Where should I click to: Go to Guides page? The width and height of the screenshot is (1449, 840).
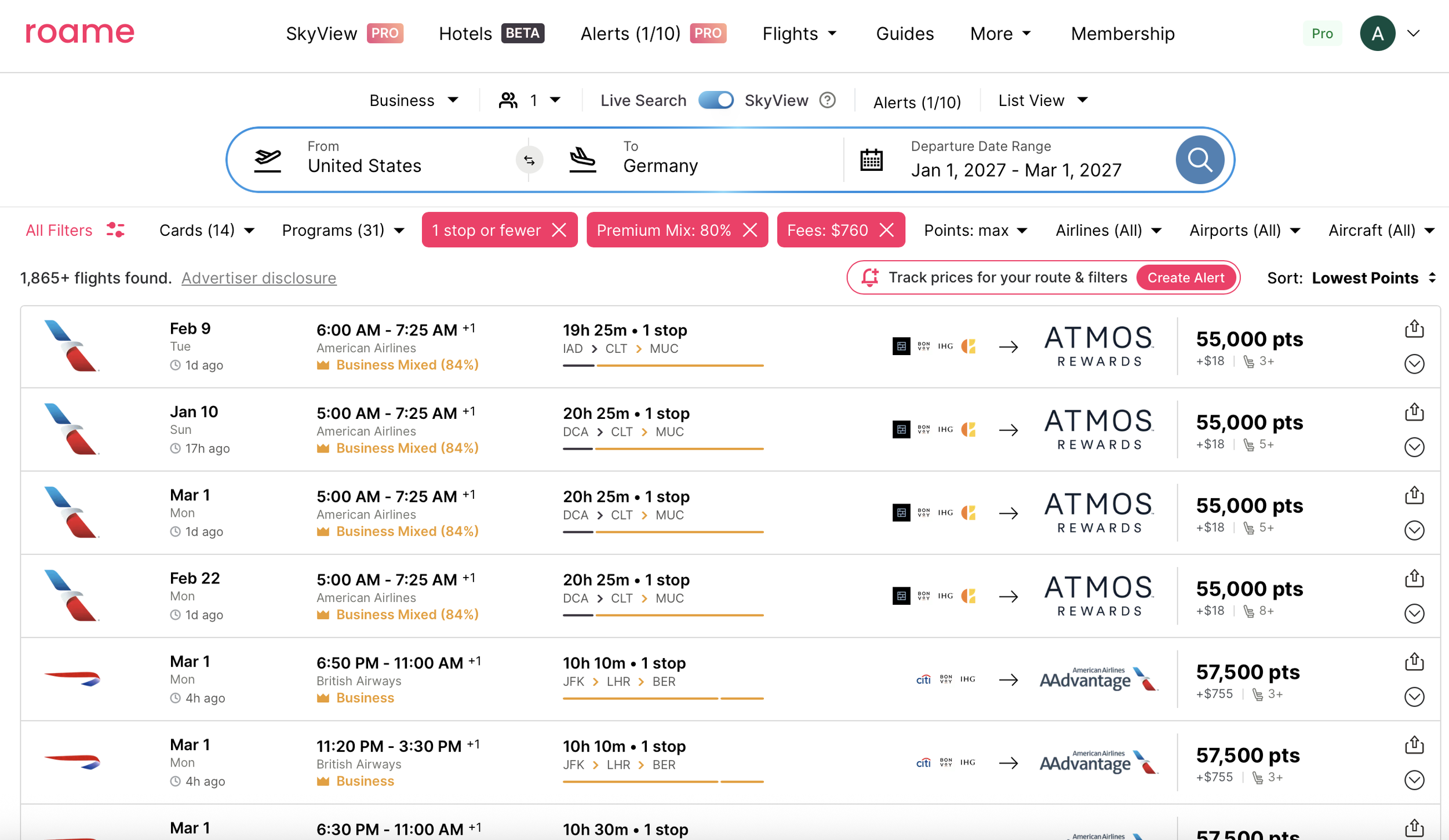pyautogui.click(x=905, y=34)
